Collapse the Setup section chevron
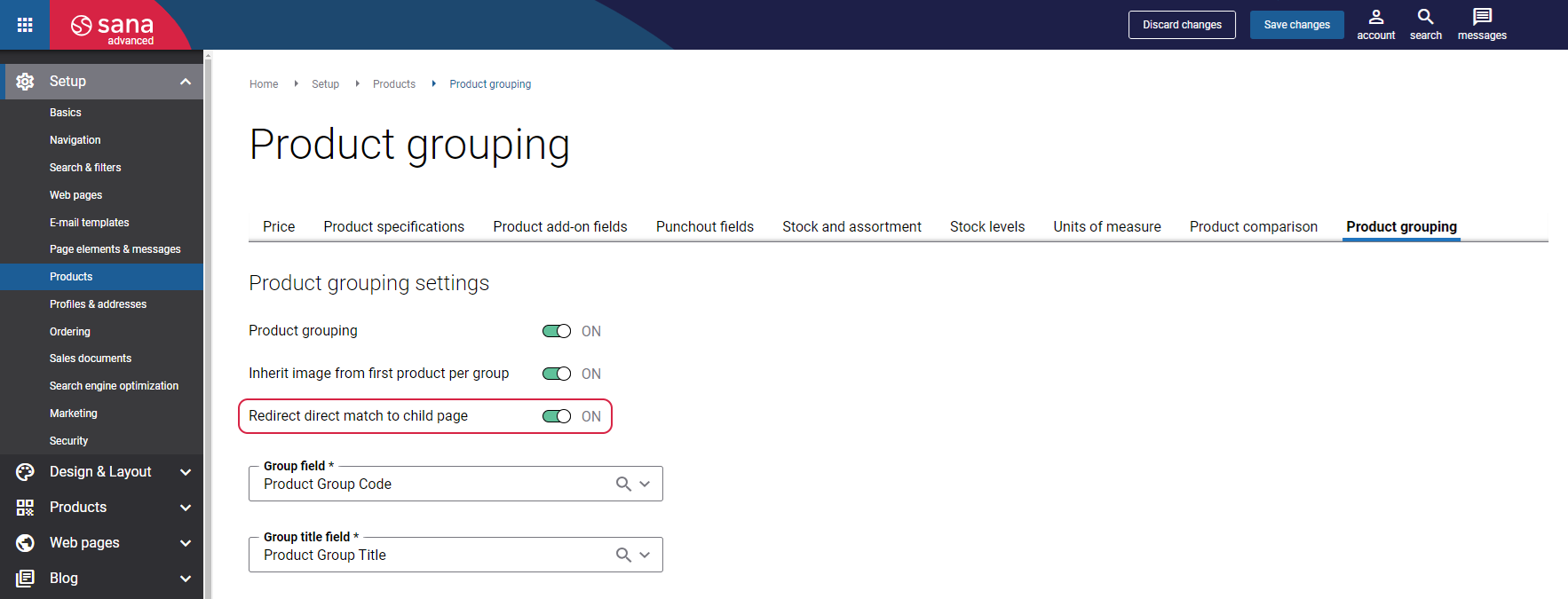Viewport: 1568px width, 599px height. 186,82
